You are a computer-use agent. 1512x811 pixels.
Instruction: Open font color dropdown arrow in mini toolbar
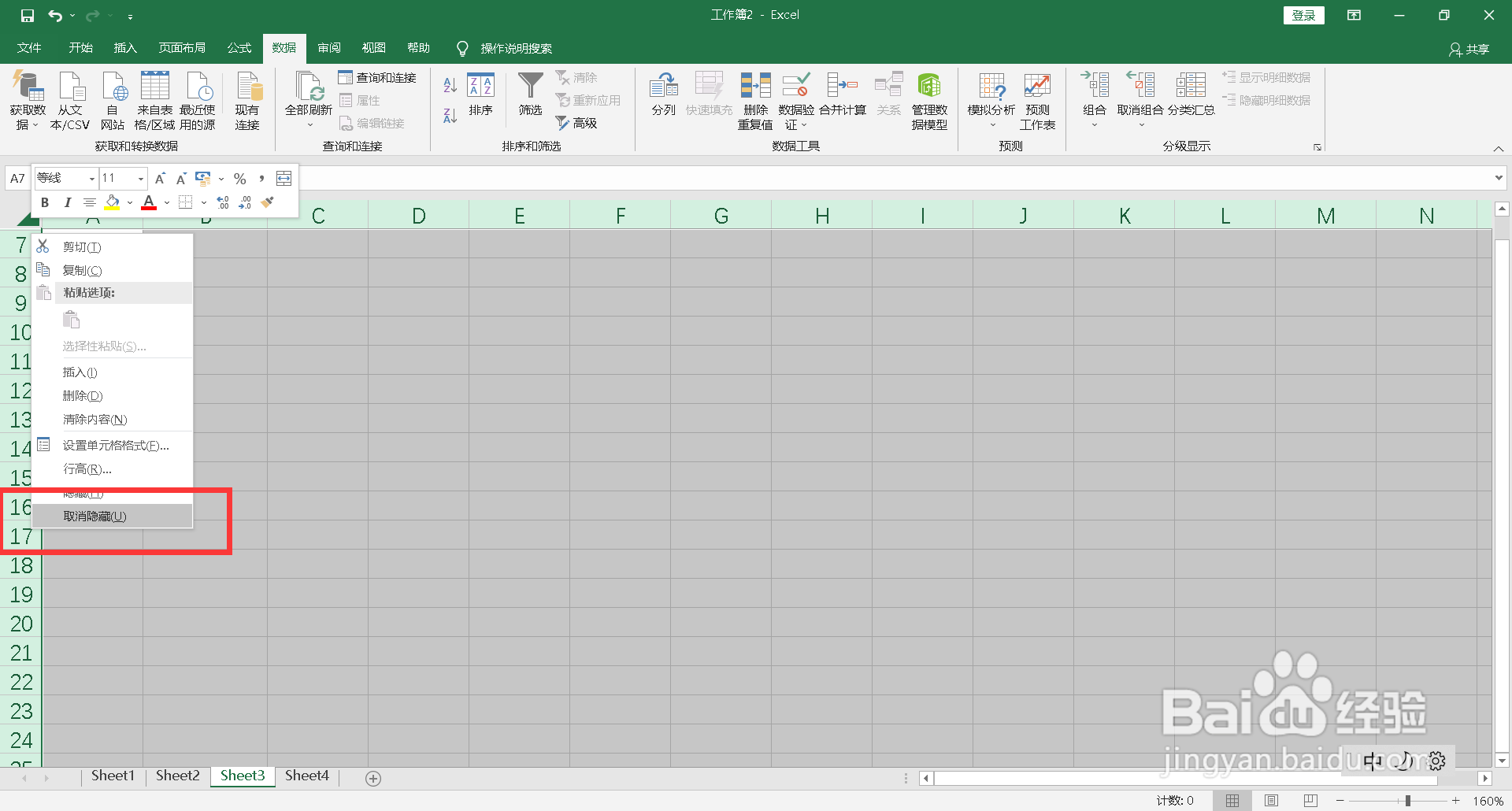pos(167,202)
